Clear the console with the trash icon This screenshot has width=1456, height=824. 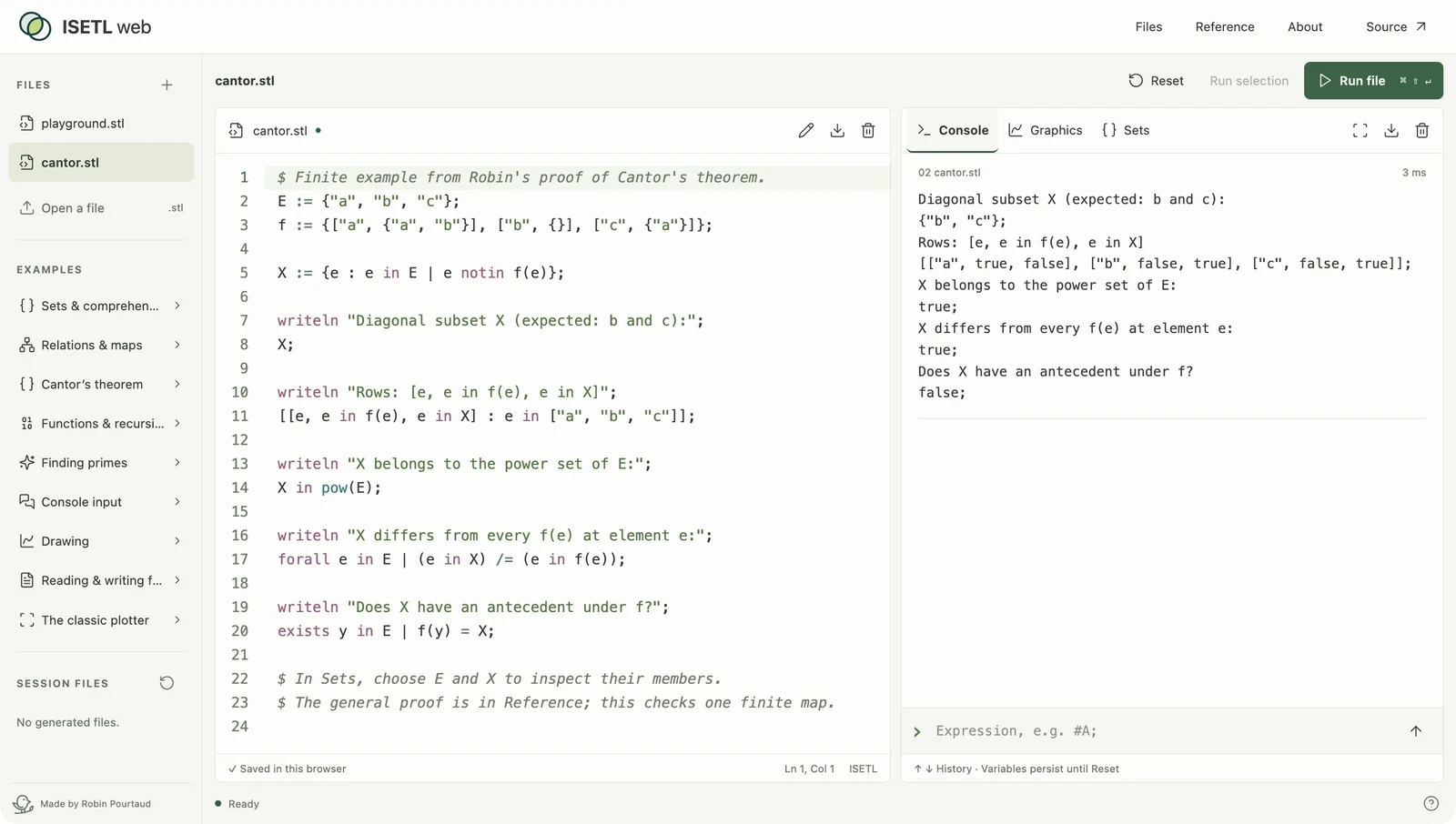[1422, 130]
